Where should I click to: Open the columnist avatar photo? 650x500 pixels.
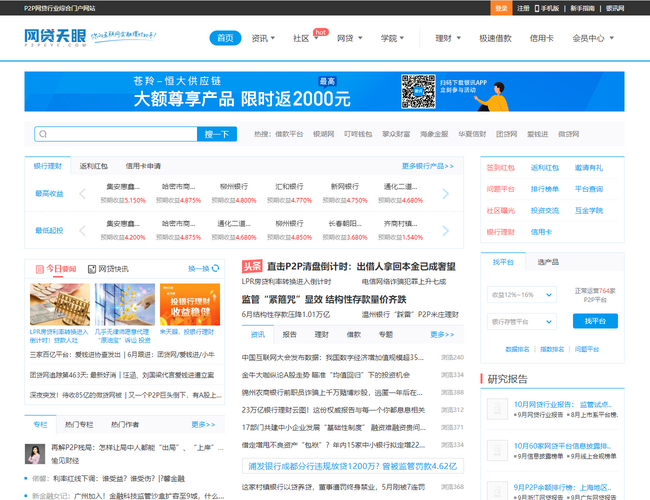tap(35, 454)
